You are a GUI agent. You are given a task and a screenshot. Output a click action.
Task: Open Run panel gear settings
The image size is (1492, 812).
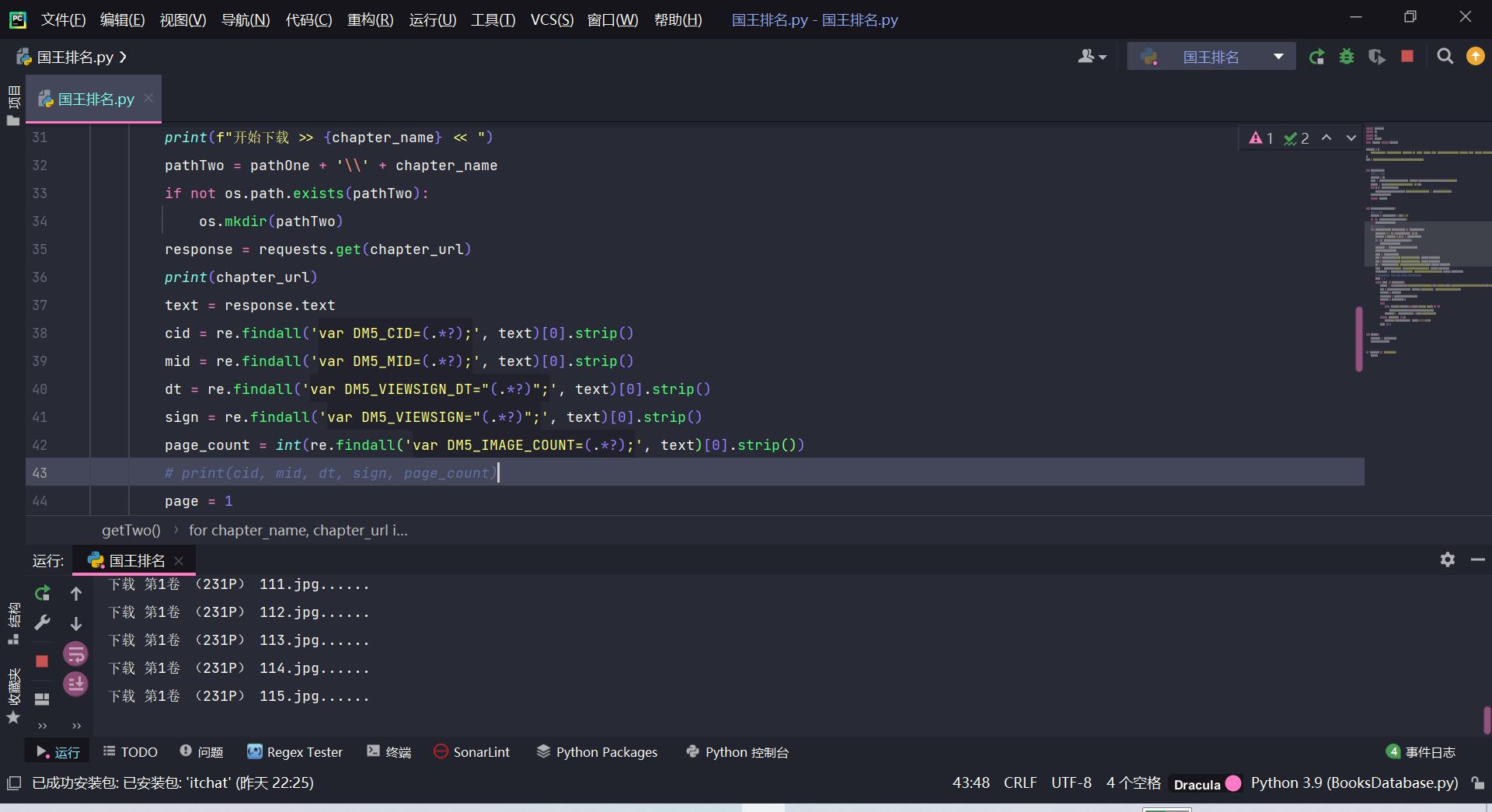1447,559
